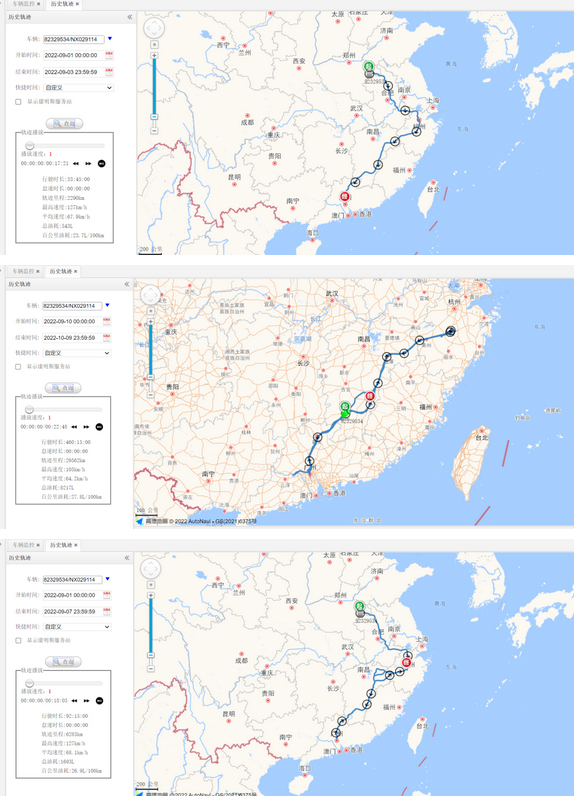Expand vehicle list arrow in panel ending 2022-09-07
Image resolution: width=574 pixels, height=796 pixels.
click(x=107, y=579)
